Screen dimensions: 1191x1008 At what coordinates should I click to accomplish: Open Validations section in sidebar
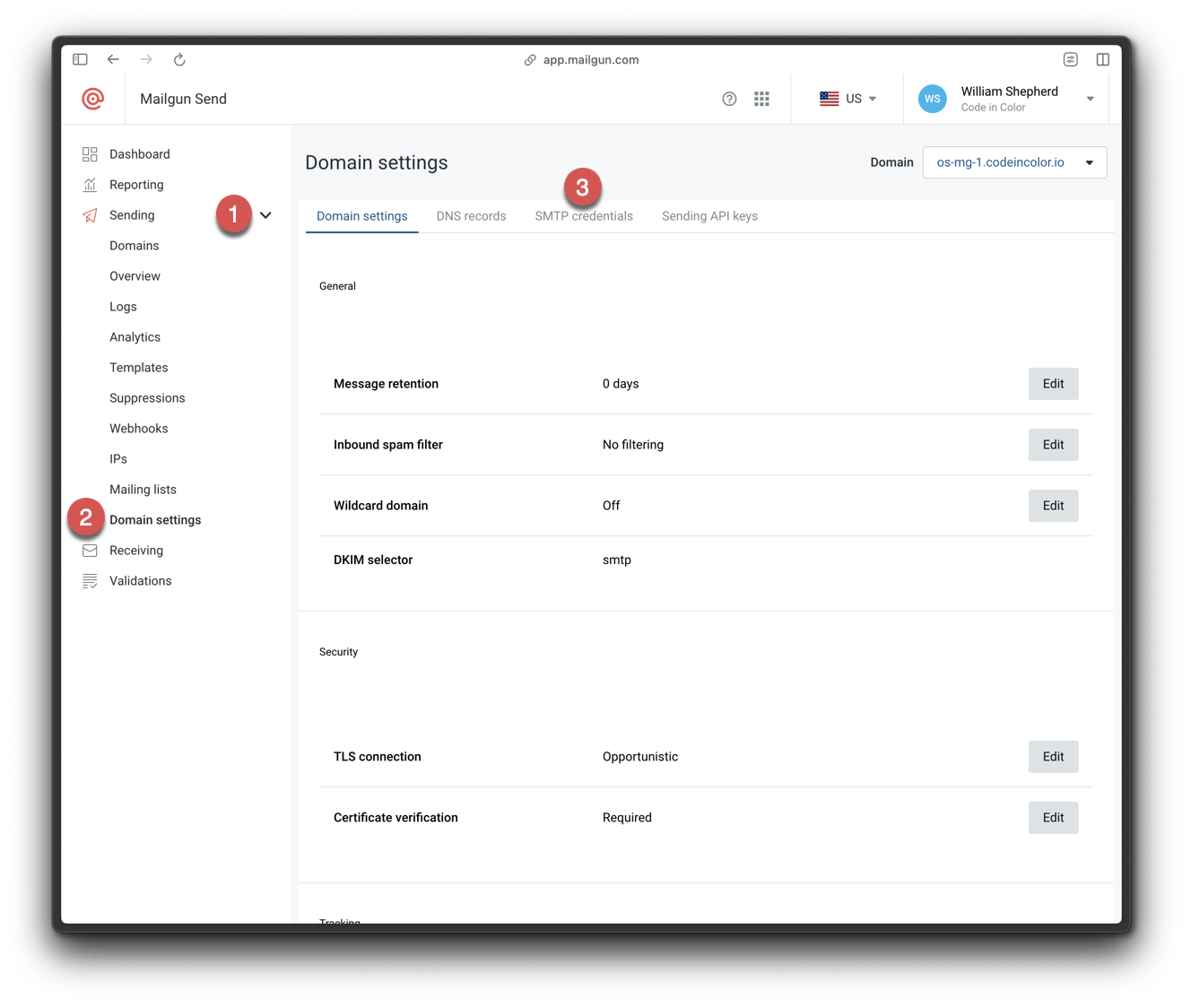141,581
